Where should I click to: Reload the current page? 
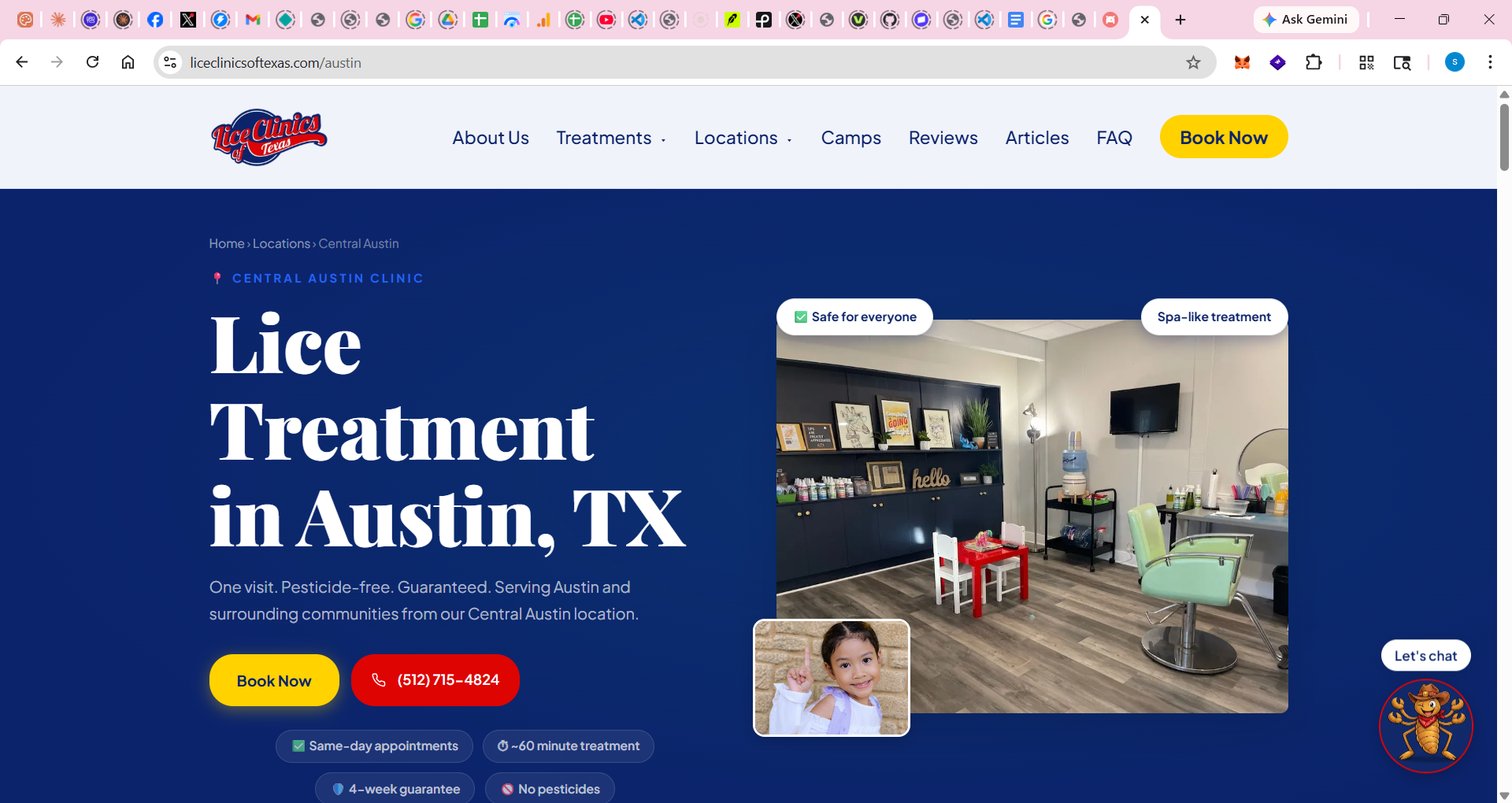click(x=92, y=62)
